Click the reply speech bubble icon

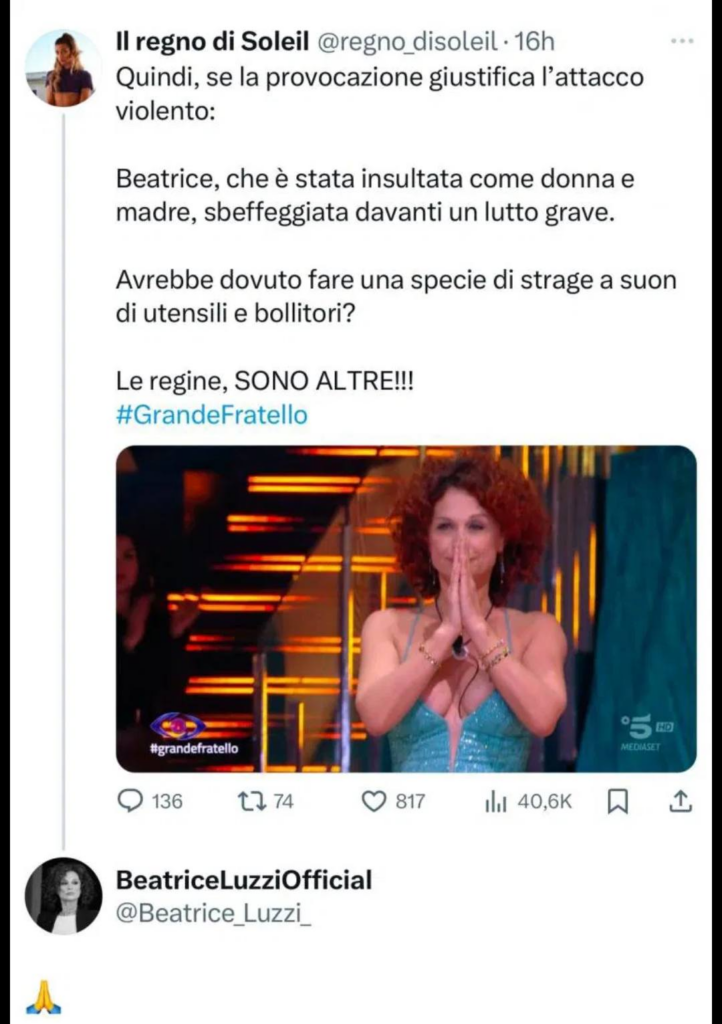[131, 801]
